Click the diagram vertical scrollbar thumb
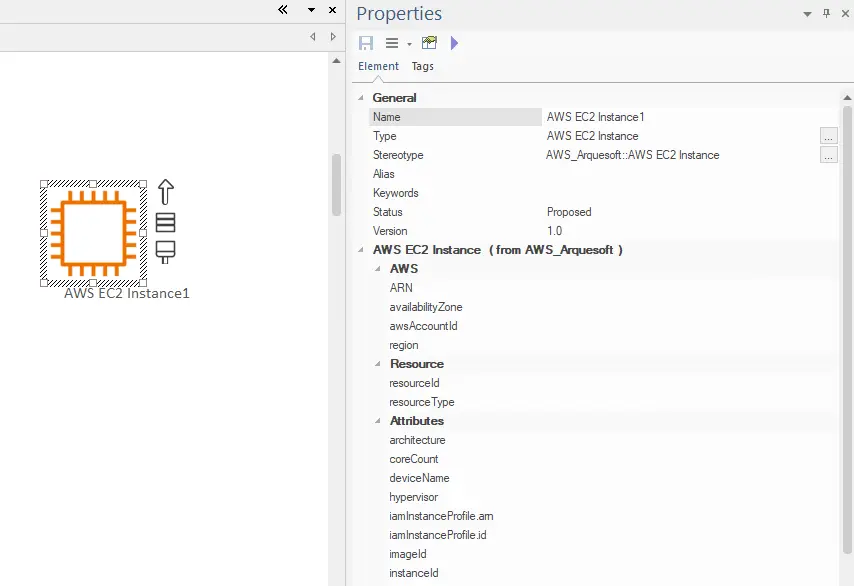Image resolution: width=854 pixels, height=586 pixels. tap(337, 185)
